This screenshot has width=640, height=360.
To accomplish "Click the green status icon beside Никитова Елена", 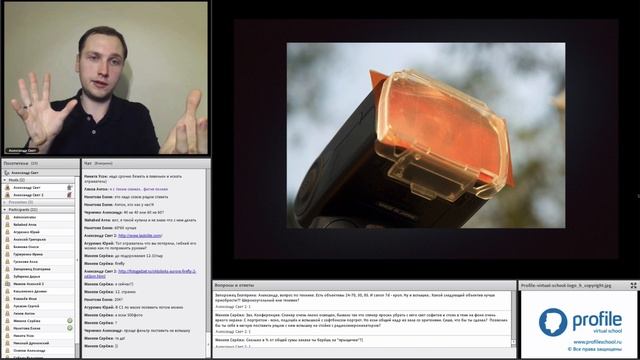I will tap(70, 328).
